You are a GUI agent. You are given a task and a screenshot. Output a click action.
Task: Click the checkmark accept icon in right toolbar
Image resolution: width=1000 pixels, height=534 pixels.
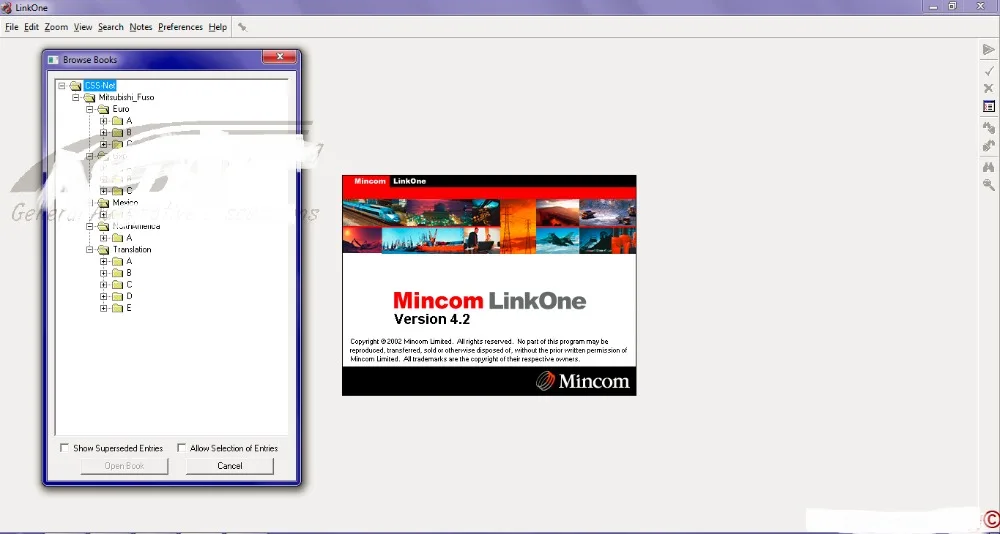989,70
